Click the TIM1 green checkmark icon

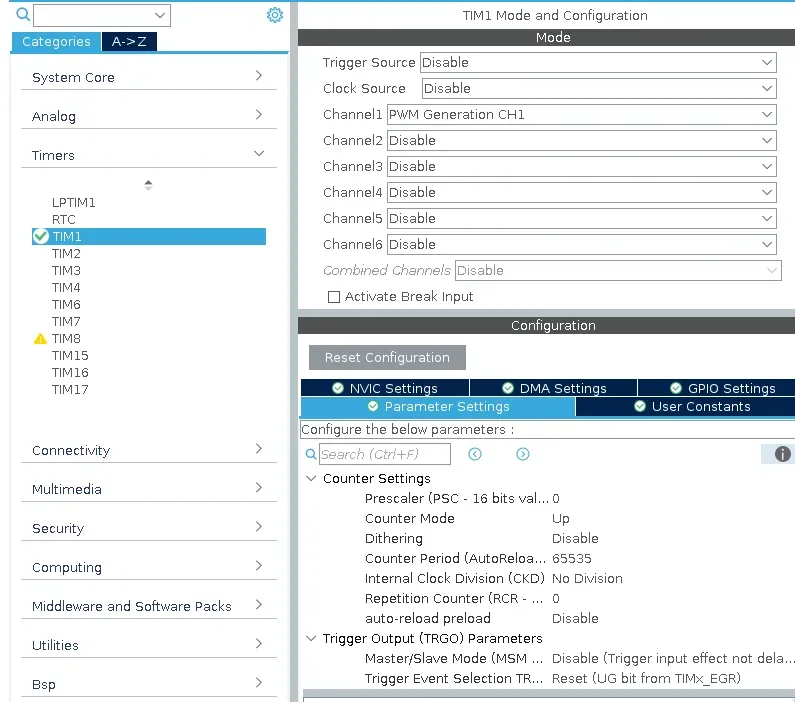pyautogui.click(x=41, y=236)
